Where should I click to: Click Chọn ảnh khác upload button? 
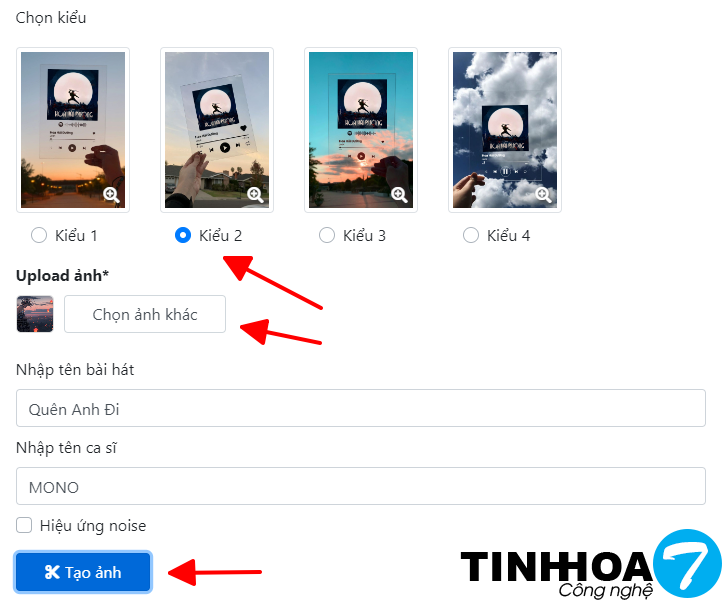pyautogui.click(x=145, y=314)
